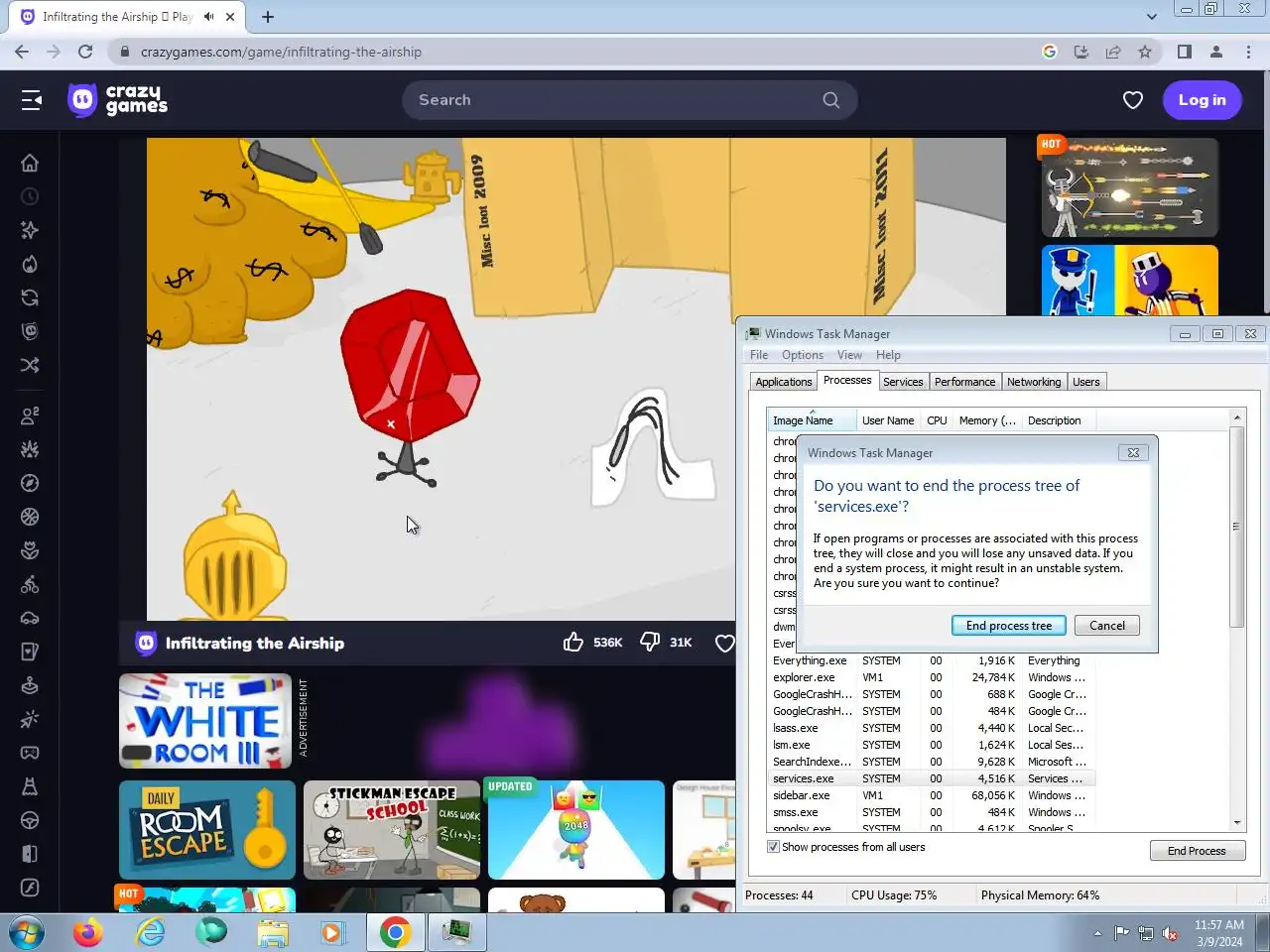The image size is (1270, 952).
Task: Click the Windows Start button
Action: click(x=27, y=933)
